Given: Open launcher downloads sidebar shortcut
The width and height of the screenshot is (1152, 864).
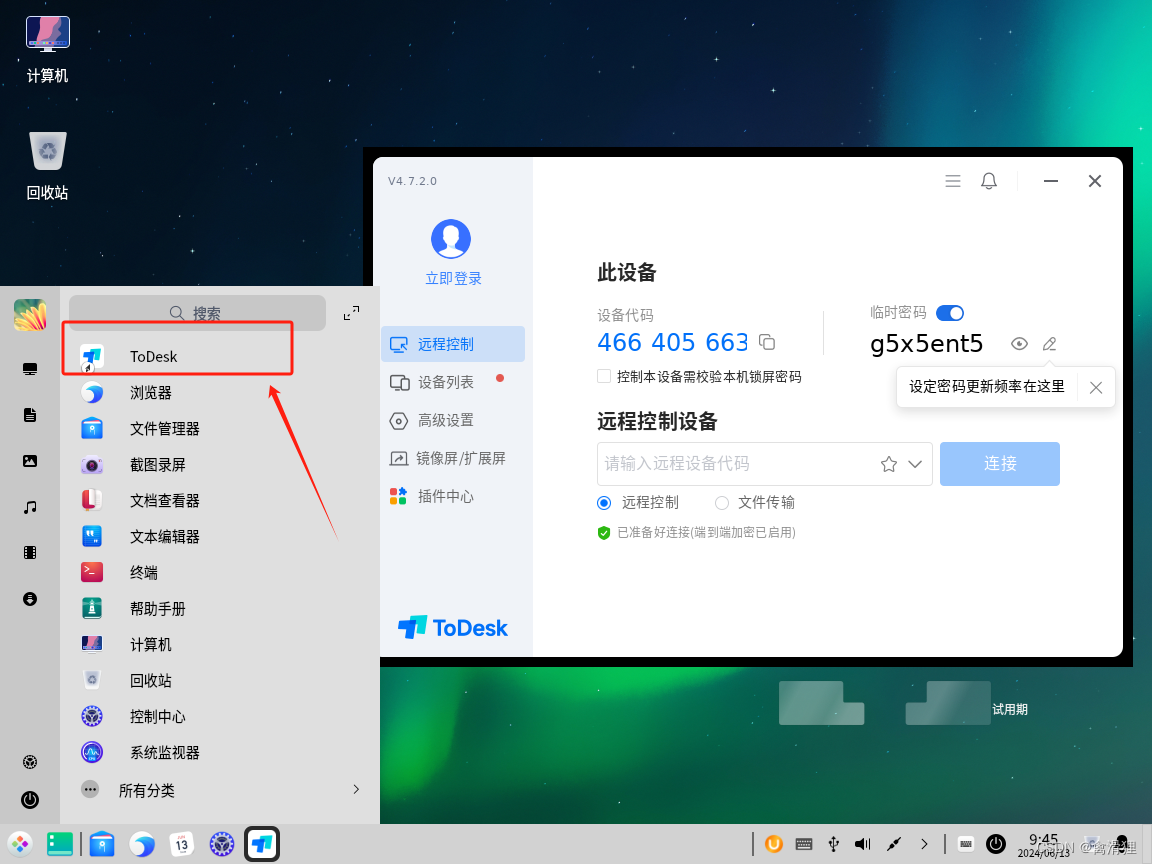Looking at the screenshot, I should click(x=30, y=599).
